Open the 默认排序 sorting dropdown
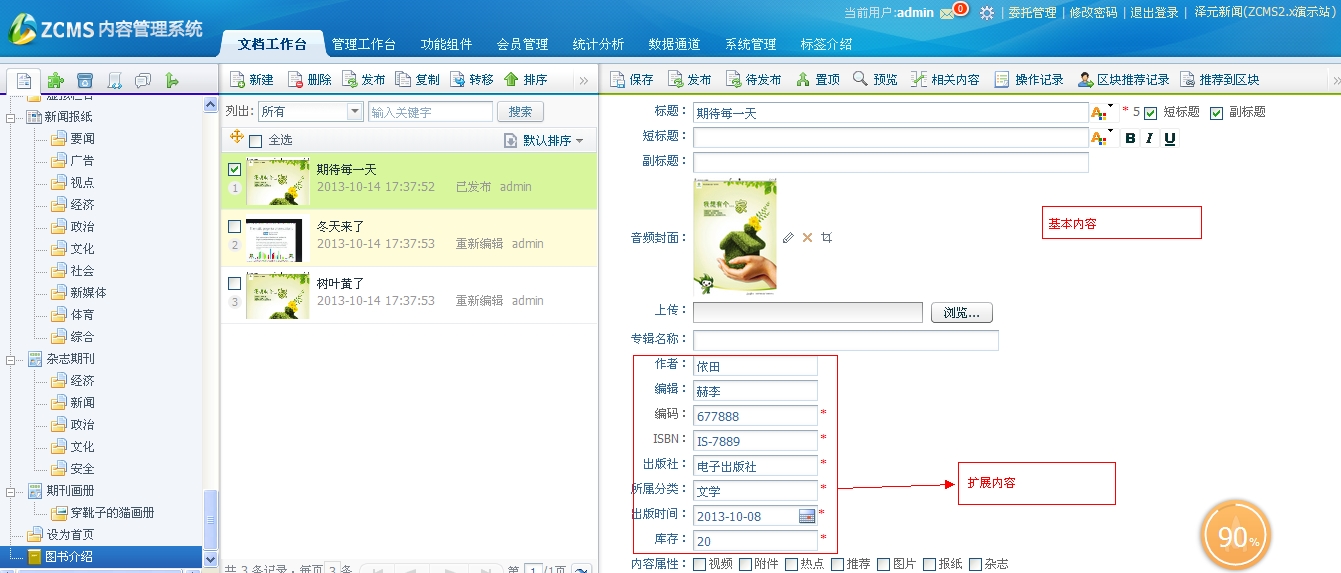The height and width of the screenshot is (573, 1341). click(580, 141)
